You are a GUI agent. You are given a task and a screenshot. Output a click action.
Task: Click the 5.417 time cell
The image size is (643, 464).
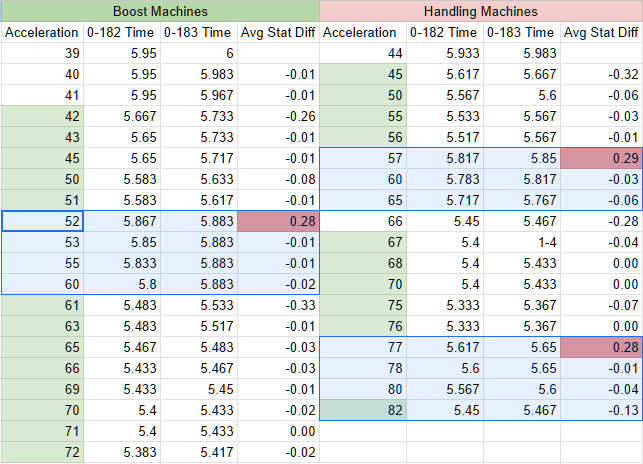(199, 452)
